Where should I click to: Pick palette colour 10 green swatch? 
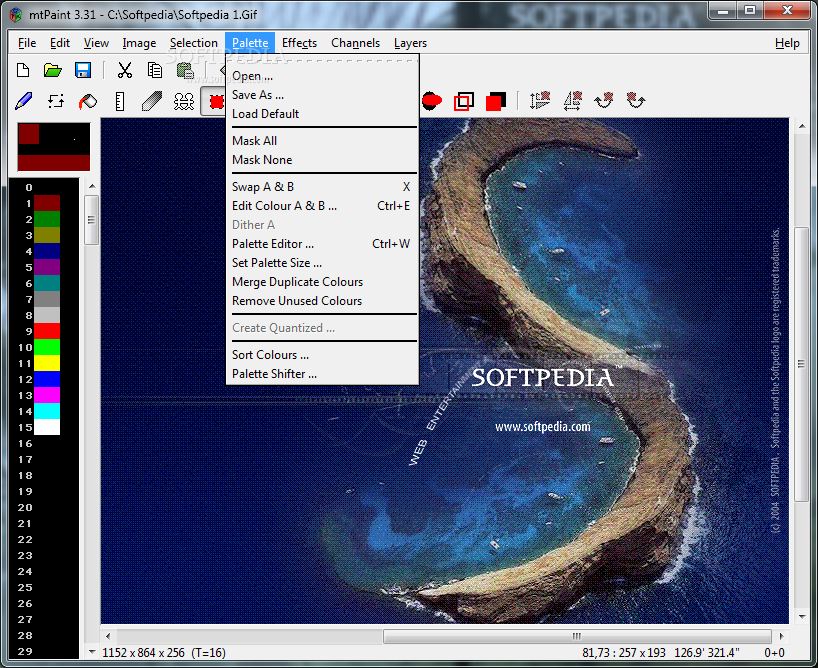point(47,347)
